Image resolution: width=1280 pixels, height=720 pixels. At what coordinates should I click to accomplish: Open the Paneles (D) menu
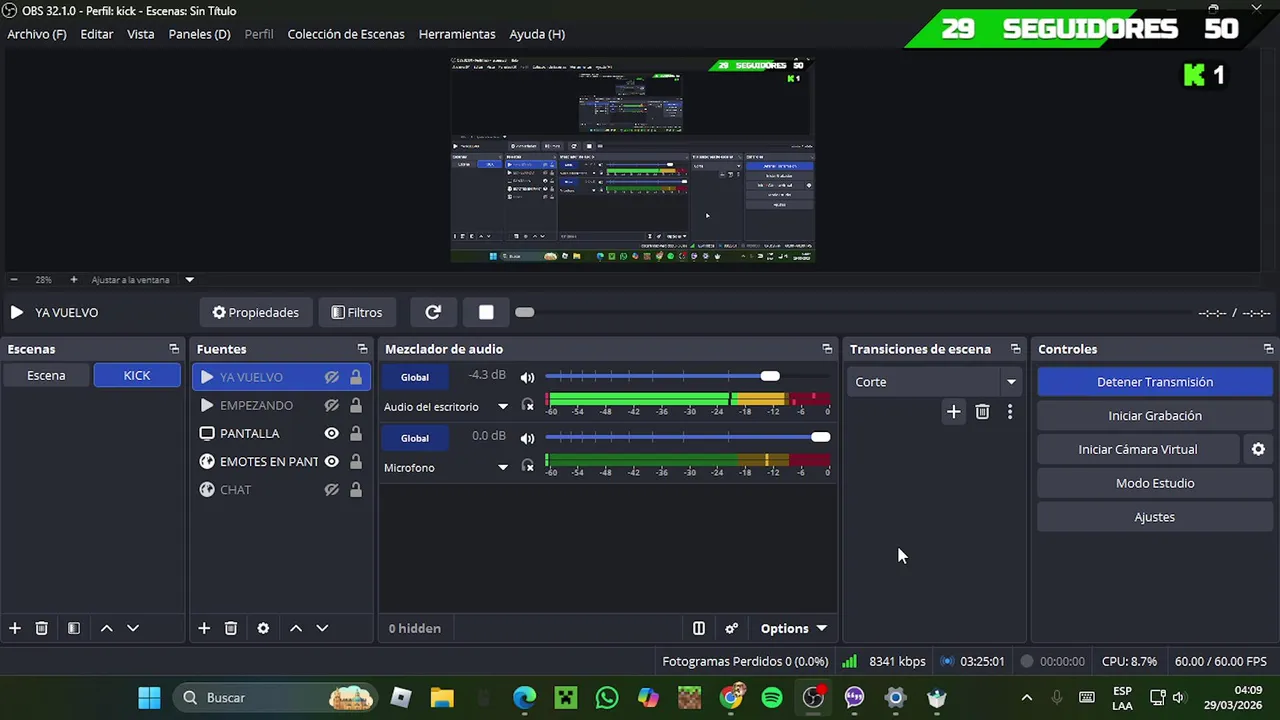(199, 34)
